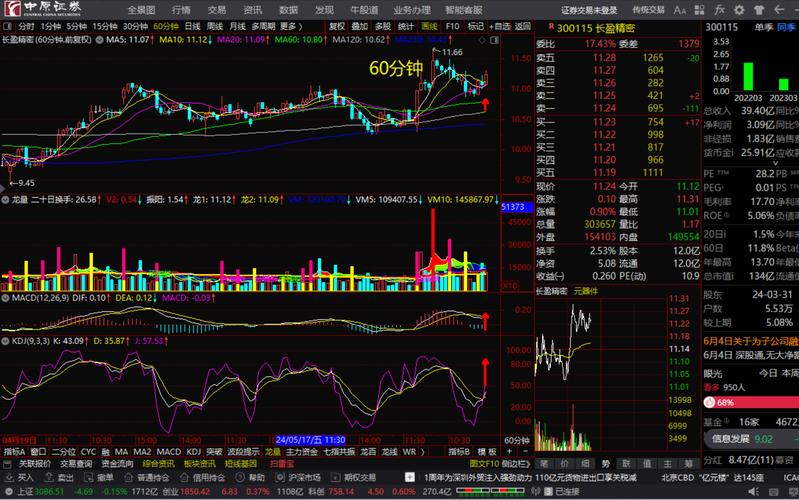Open the 行情 menu in top bar
This screenshot has width=799, height=500.
pos(181,9)
